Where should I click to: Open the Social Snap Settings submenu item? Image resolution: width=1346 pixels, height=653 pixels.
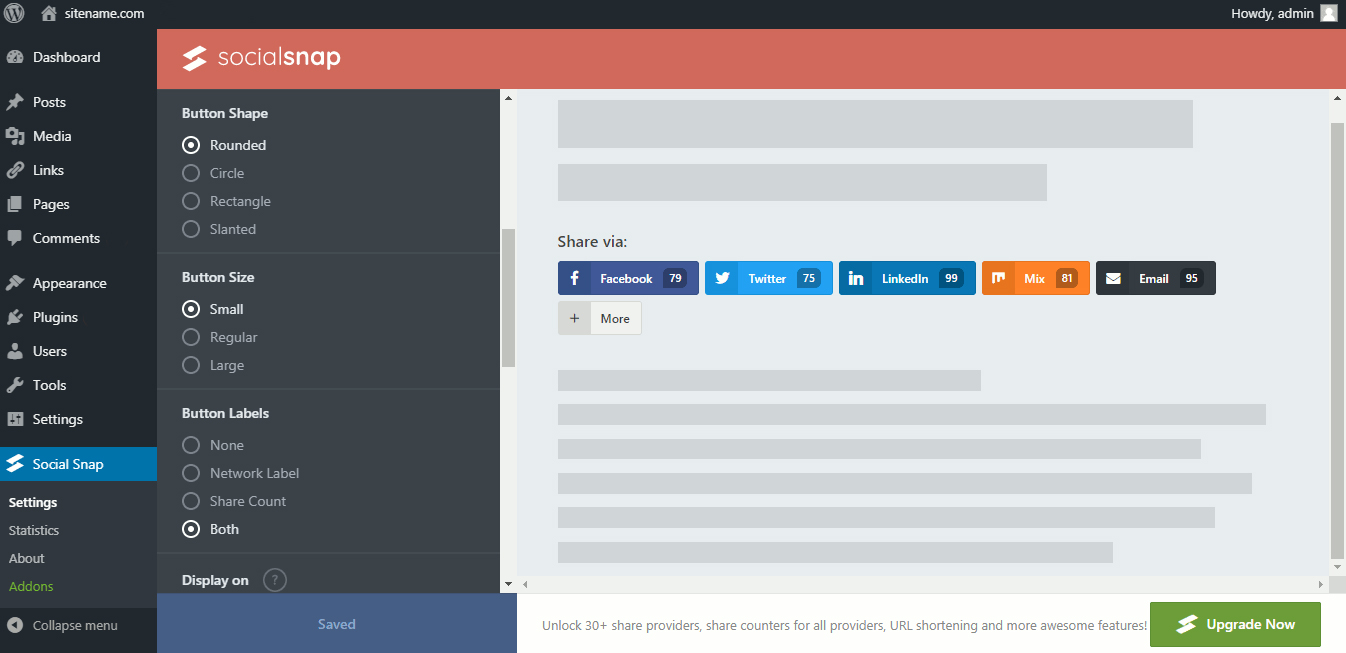point(33,502)
